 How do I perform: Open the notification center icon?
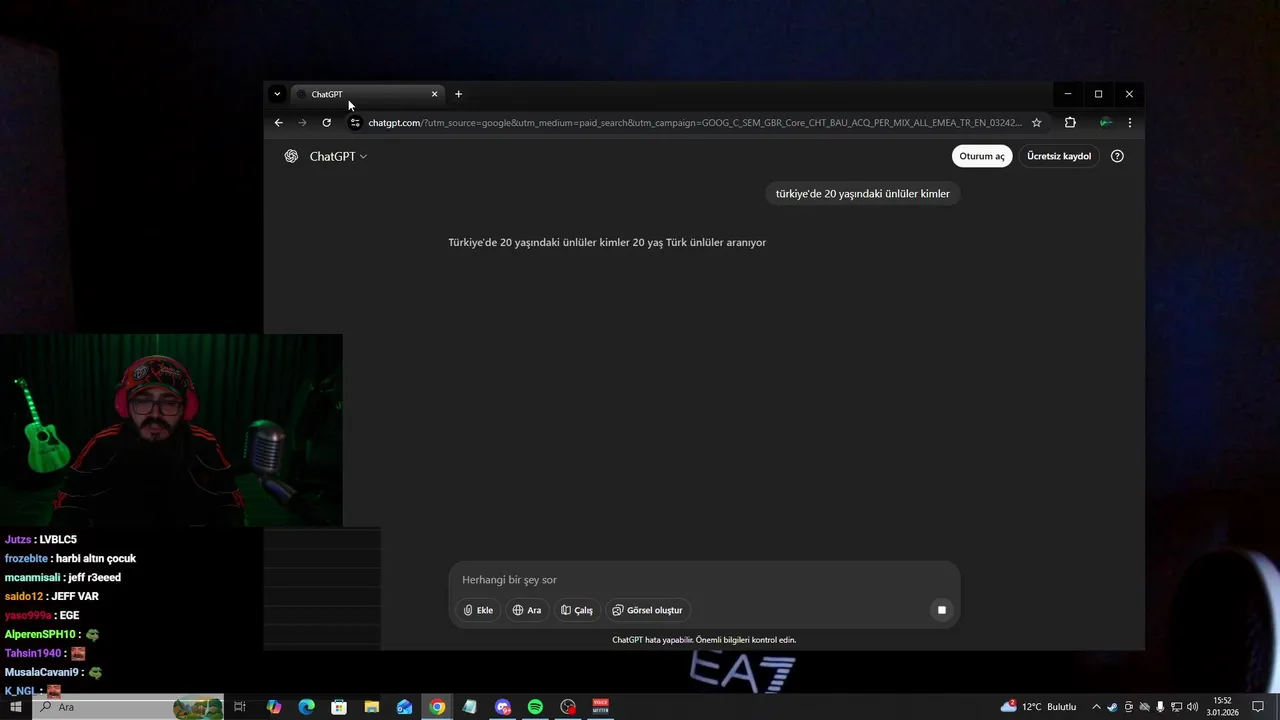click(1258, 707)
